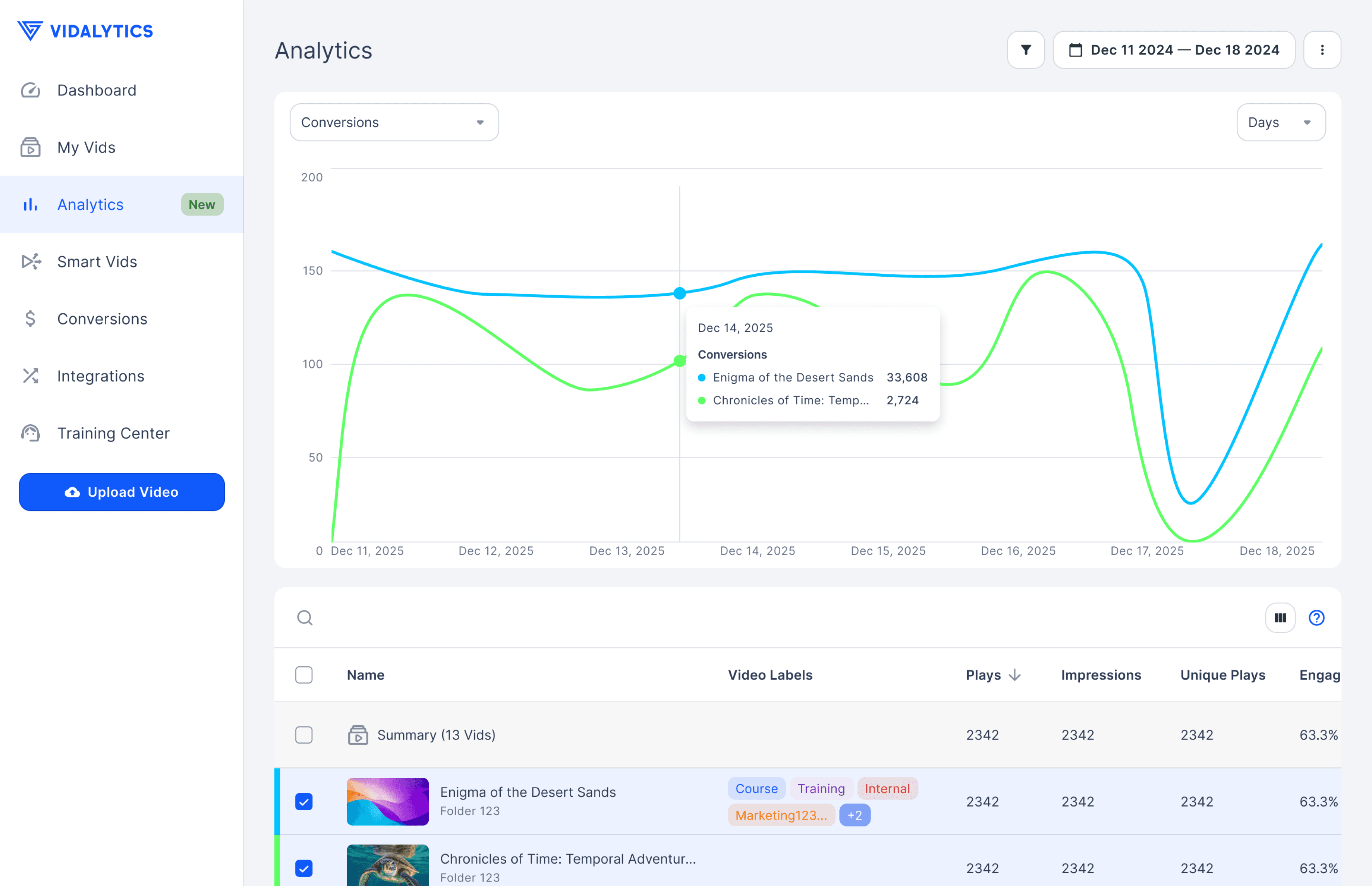Image resolution: width=1372 pixels, height=886 pixels.
Task: Click the Chronicles of Time: Temporal Adventur... title
Action: click(x=568, y=859)
